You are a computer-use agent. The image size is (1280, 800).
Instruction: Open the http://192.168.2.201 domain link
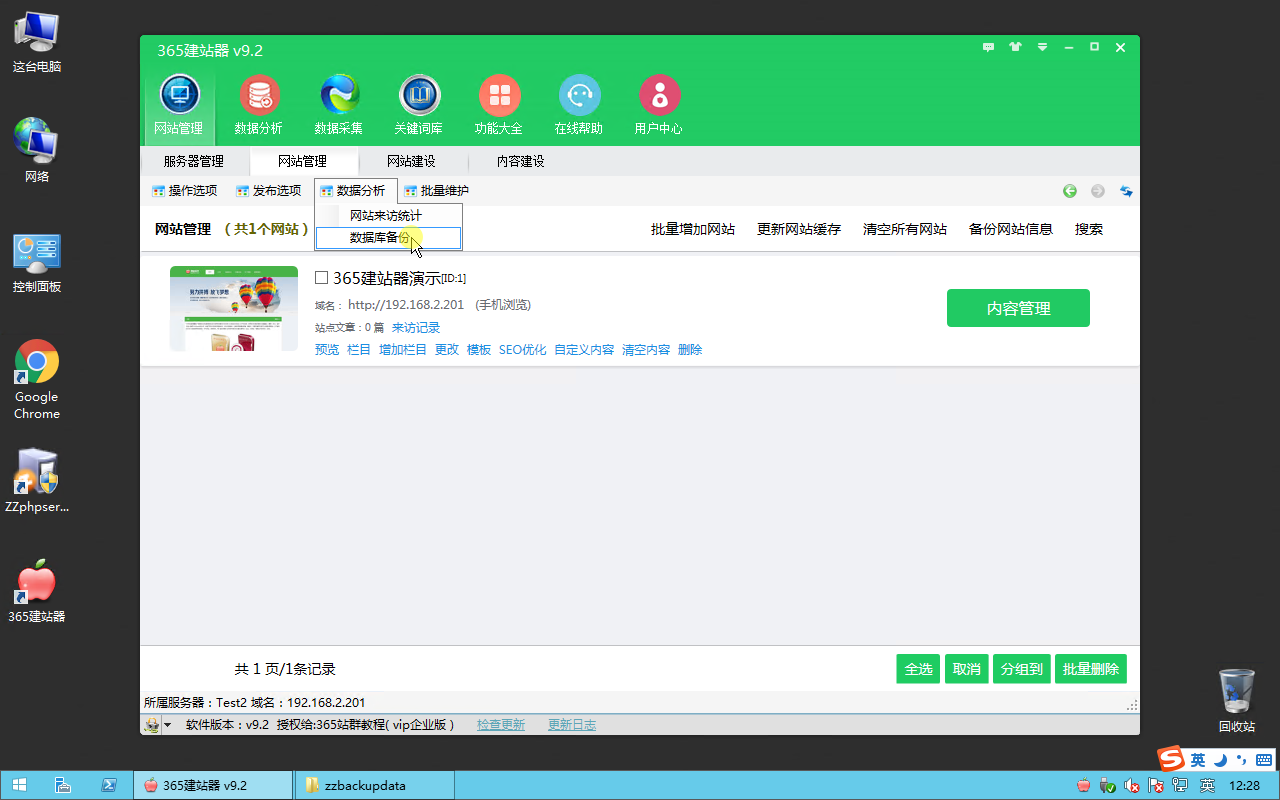point(406,305)
